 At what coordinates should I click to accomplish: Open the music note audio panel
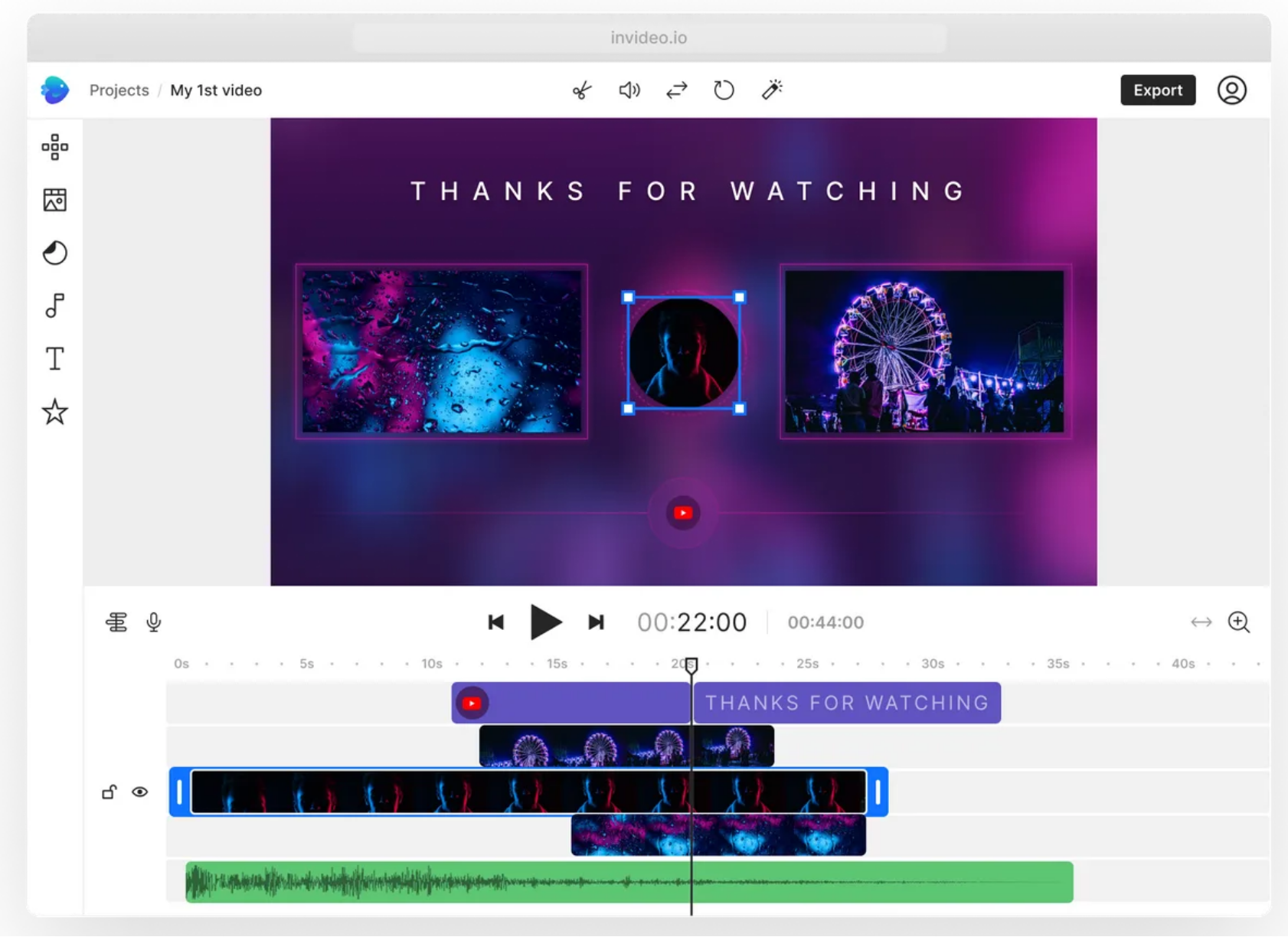tap(55, 305)
